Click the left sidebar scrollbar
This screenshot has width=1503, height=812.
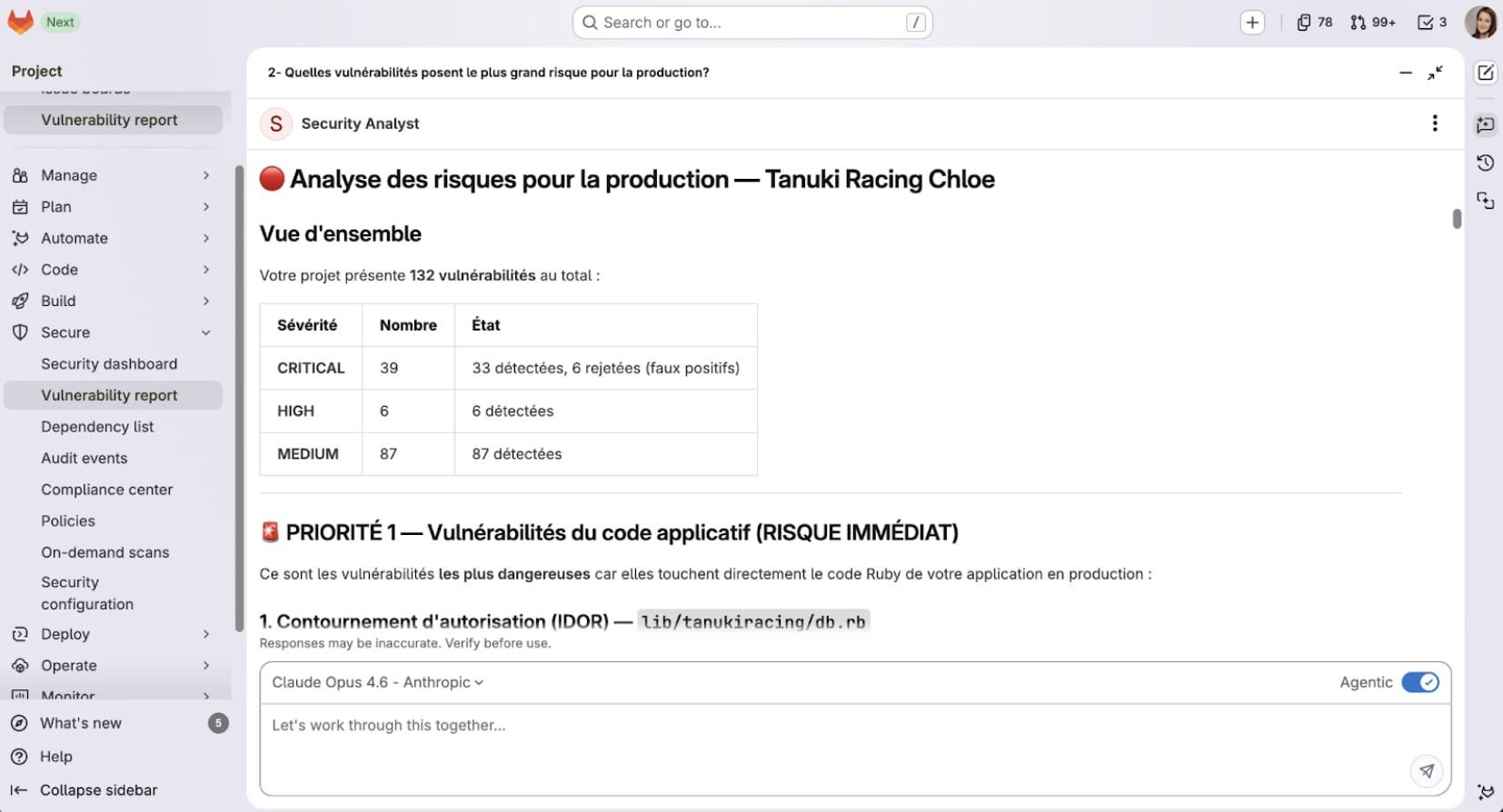tap(239, 398)
